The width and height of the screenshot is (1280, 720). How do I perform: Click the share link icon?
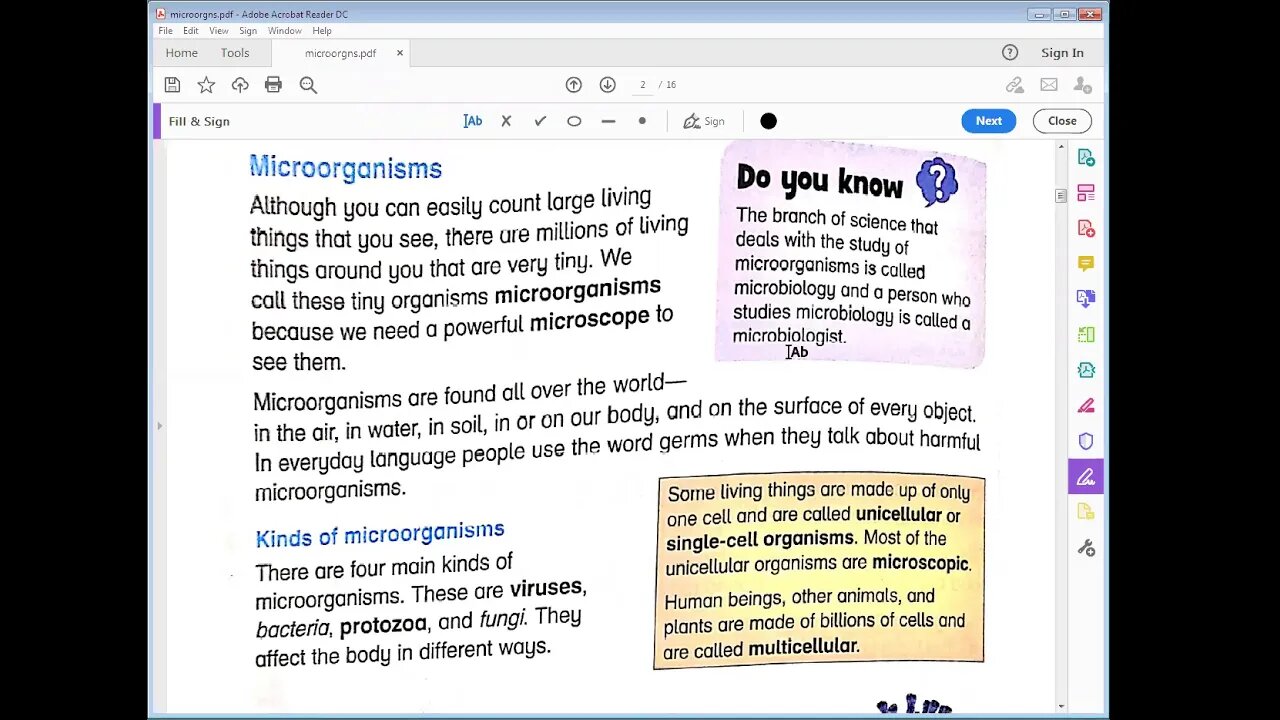[x=1014, y=85]
